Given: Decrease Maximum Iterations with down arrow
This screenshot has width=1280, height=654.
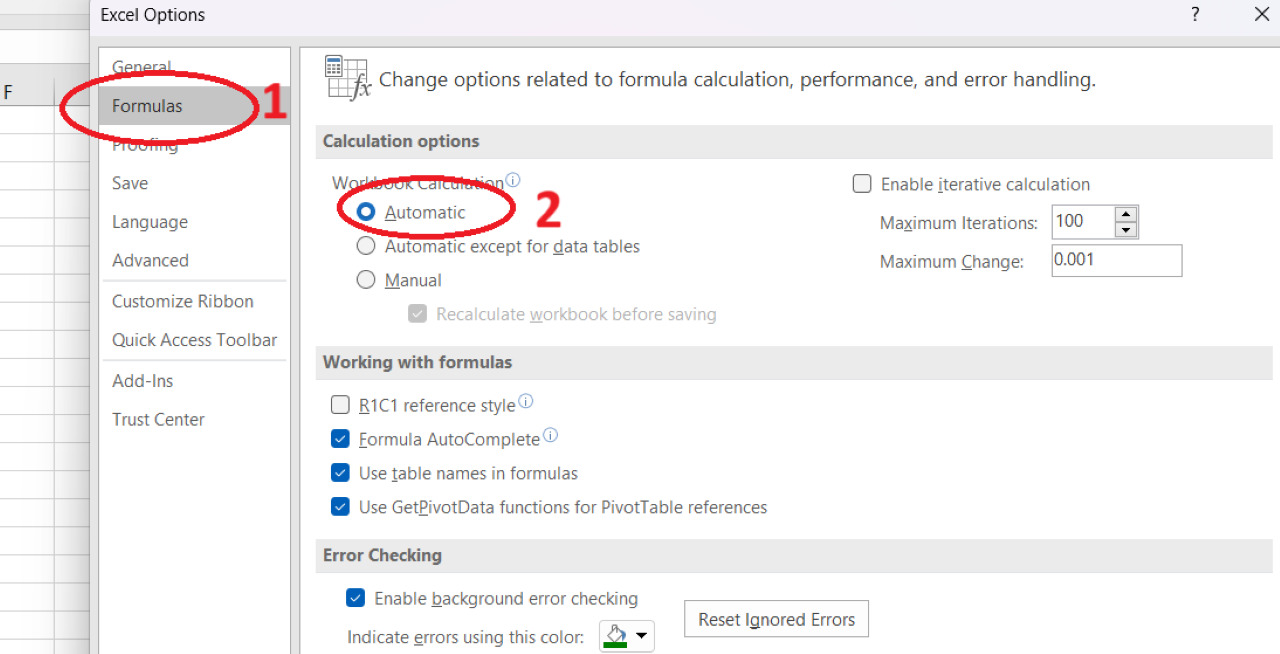Looking at the screenshot, I should [1127, 230].
